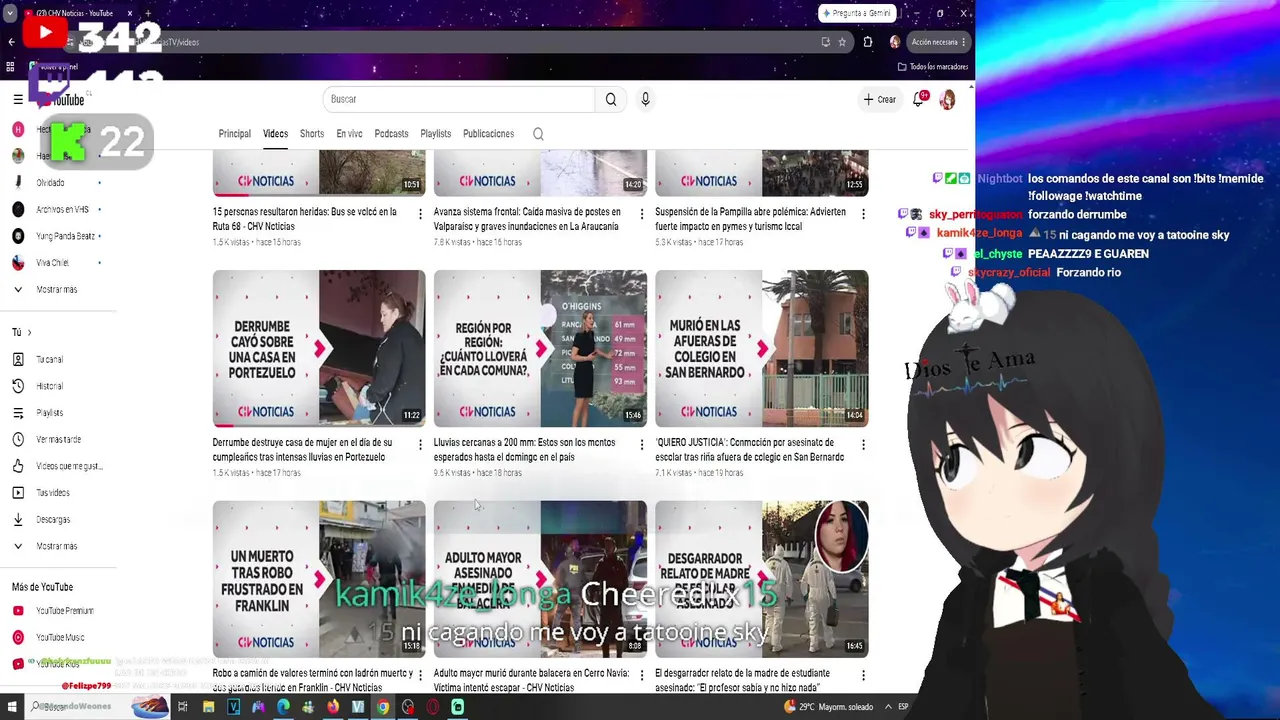Click the Buscar search field

(459, 99)
